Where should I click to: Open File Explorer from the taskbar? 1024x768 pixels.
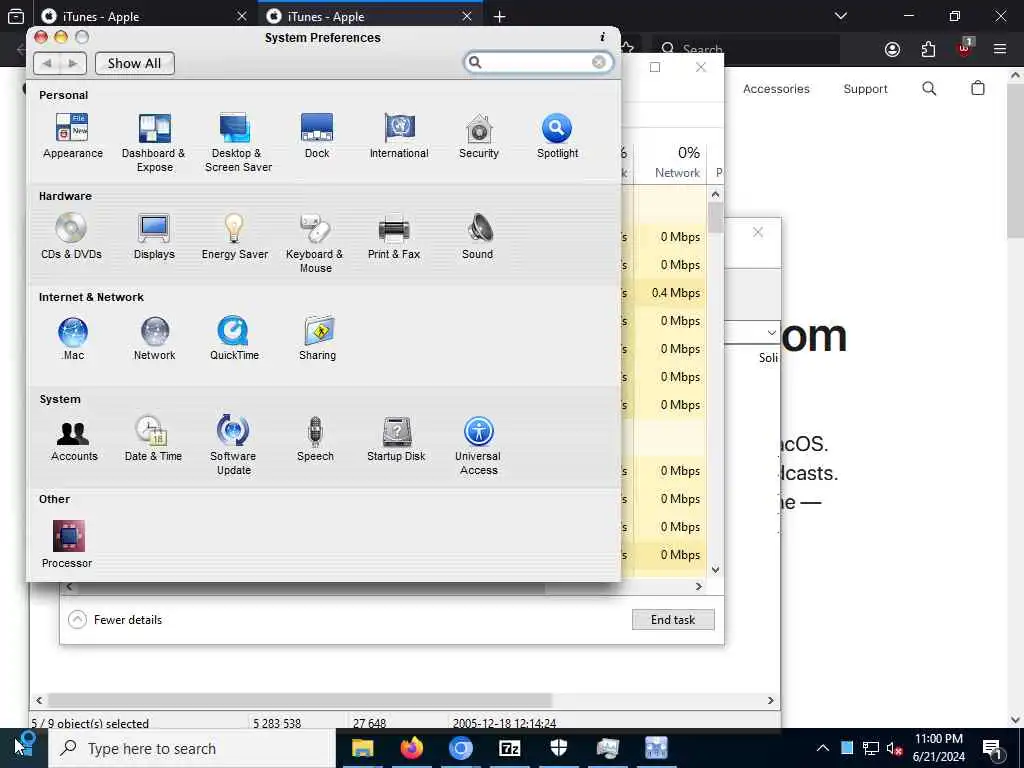pos(362,748)
